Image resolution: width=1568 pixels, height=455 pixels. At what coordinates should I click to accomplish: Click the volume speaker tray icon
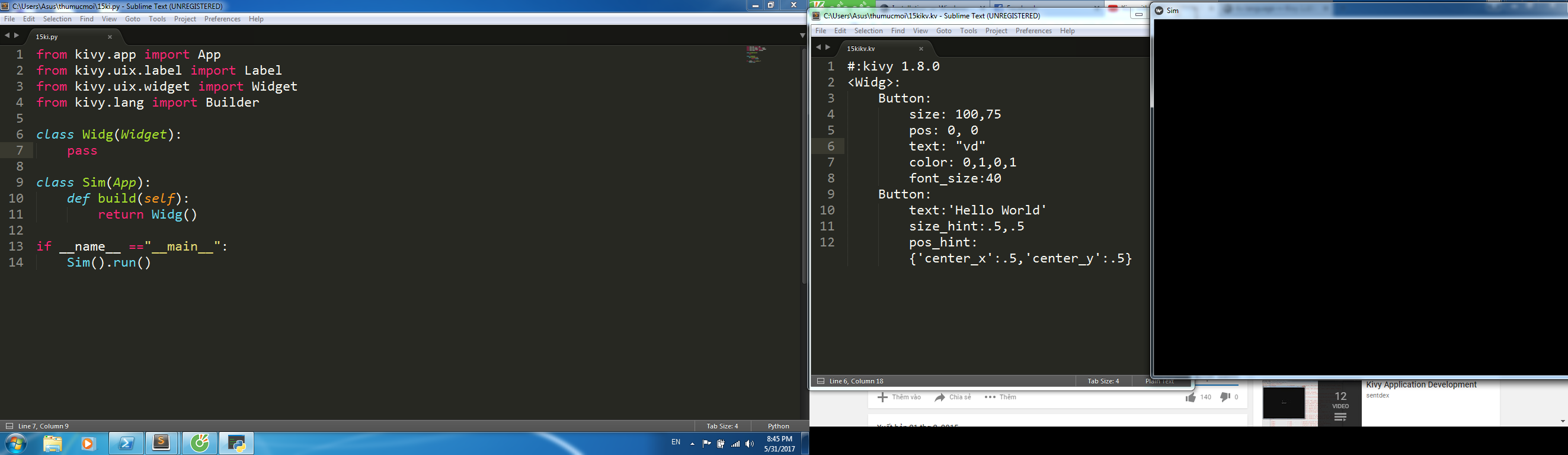[x=749, y=443]
